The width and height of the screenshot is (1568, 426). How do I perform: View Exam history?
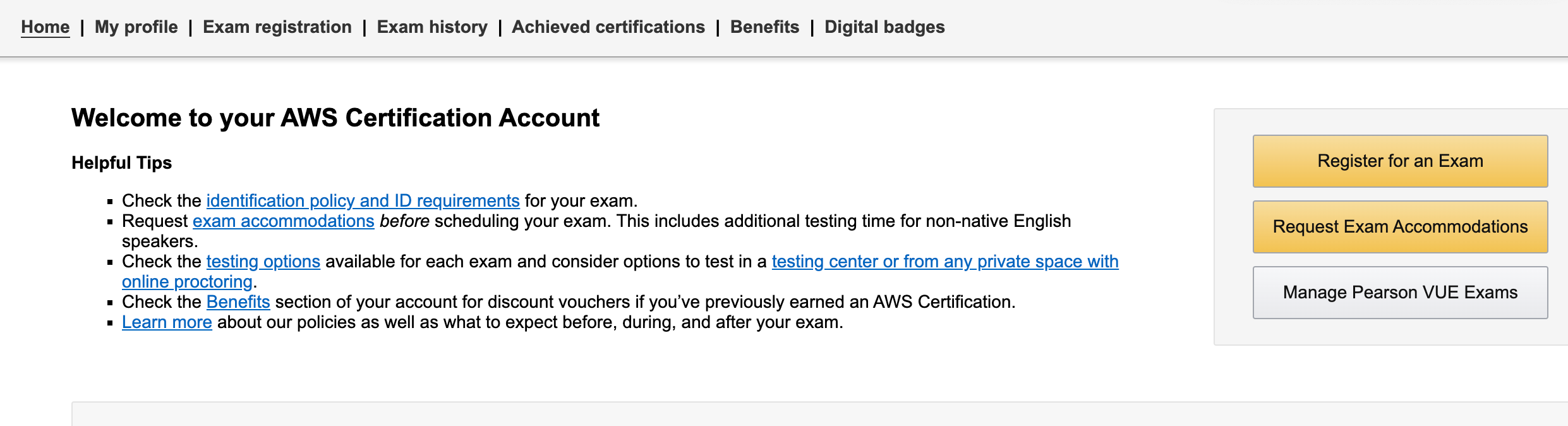click(432, 27)
